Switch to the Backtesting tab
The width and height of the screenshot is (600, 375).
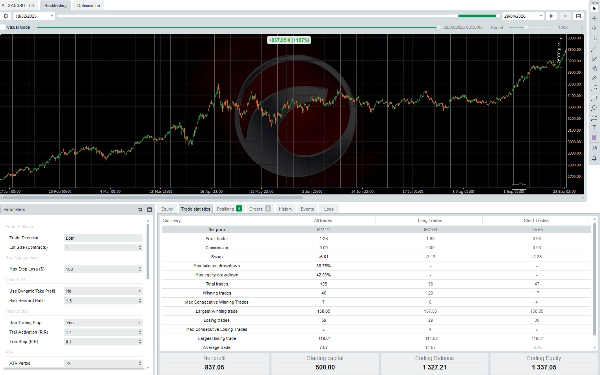55,5
